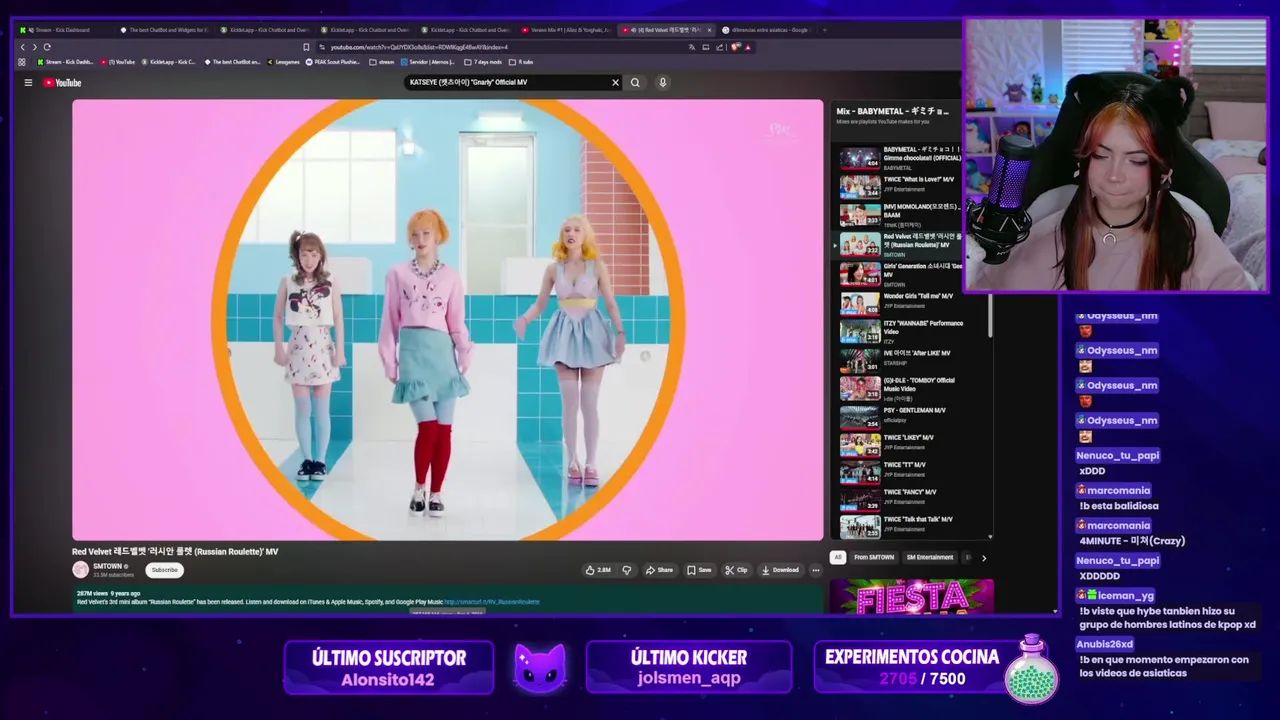The width and height of the screenshot is (1280, 720).
Task: Switch to The best ChatBot and Widgets tab
Action: click(x=165, y=30)
